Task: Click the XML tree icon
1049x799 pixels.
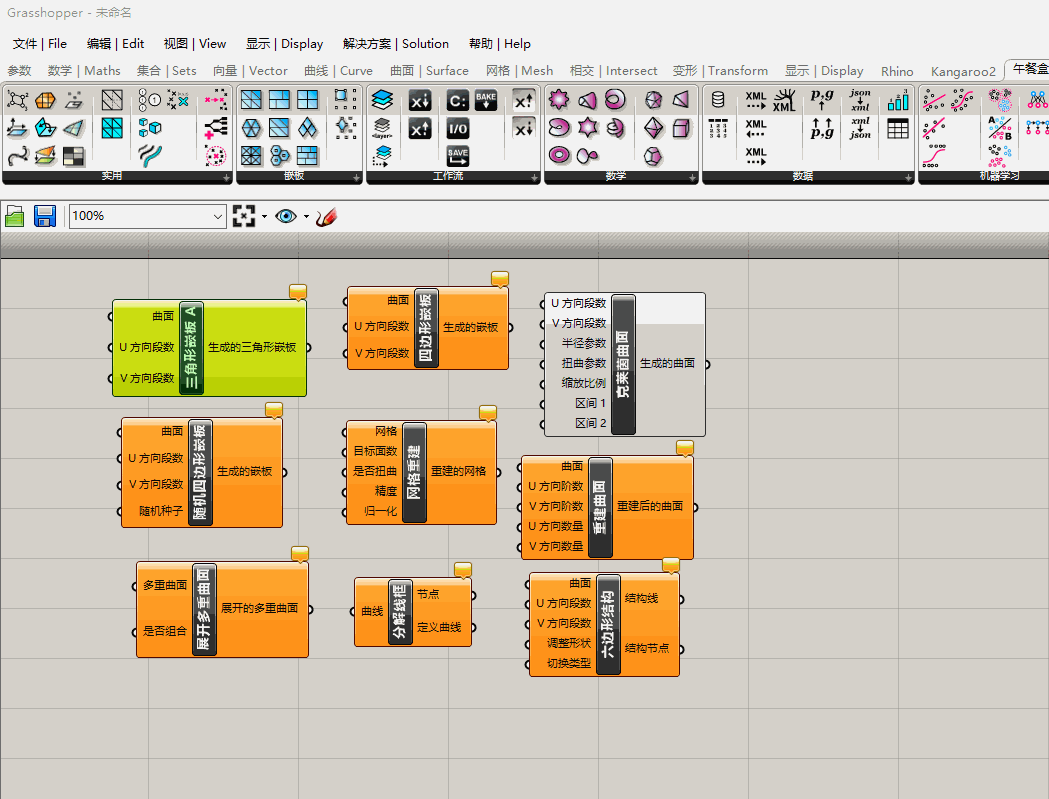Action: (x=784, y=100)
